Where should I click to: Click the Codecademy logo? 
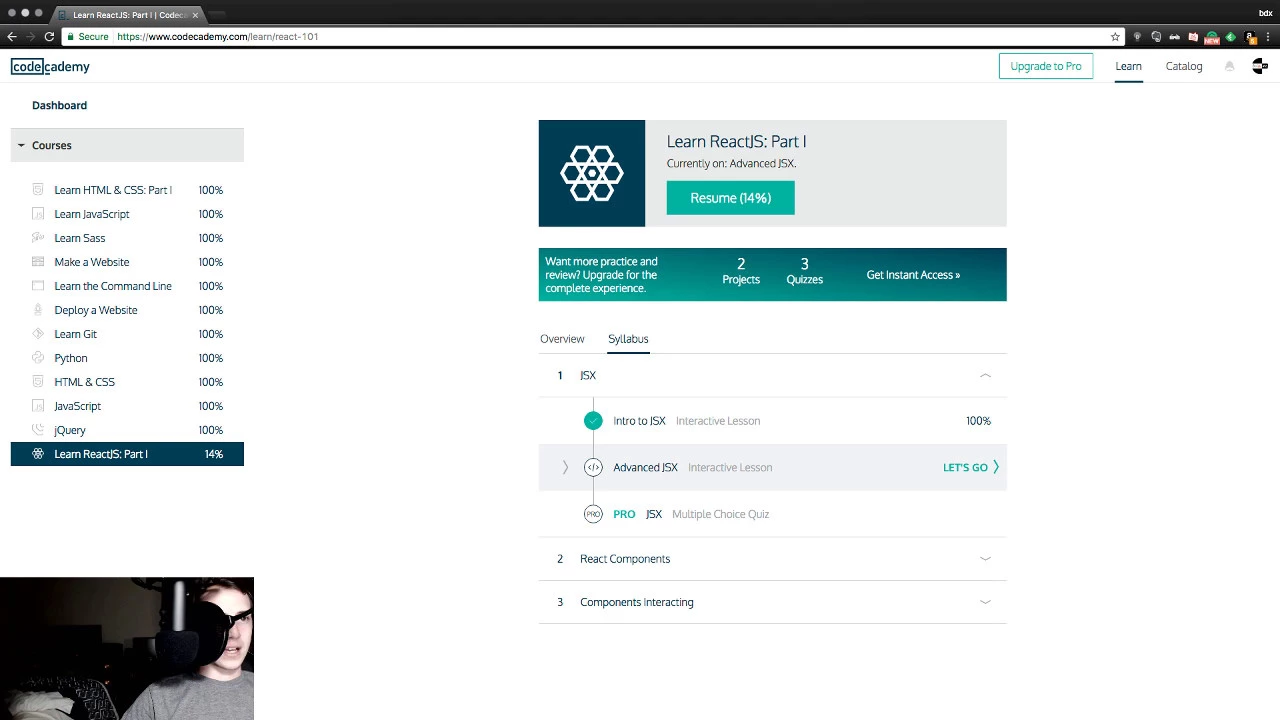click(50, 66)
